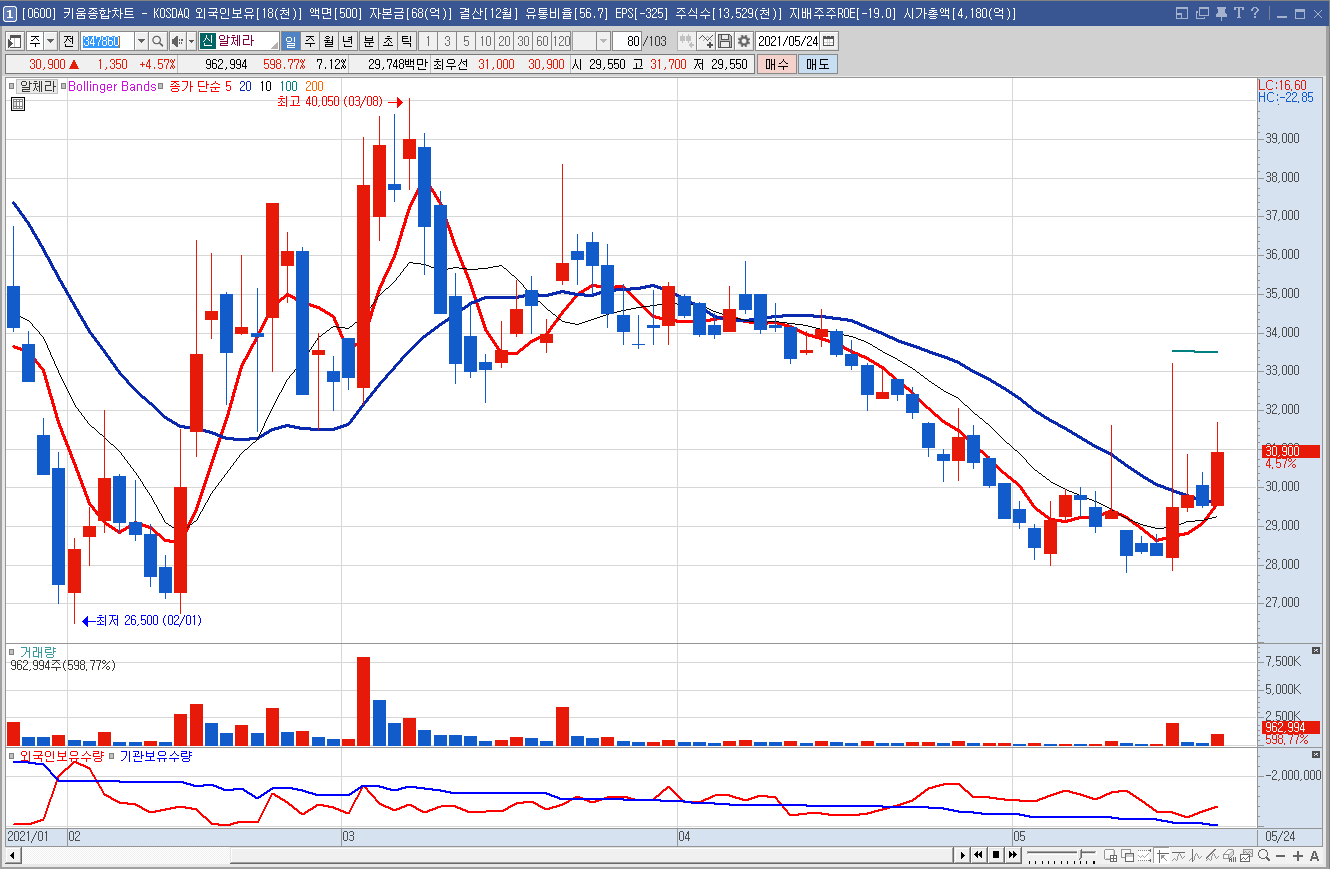Click the horizontal chart scrollbar left arrow
The height and width of the screenshot is (869, 1330).
pyautogui.click(x=13, y=855)
